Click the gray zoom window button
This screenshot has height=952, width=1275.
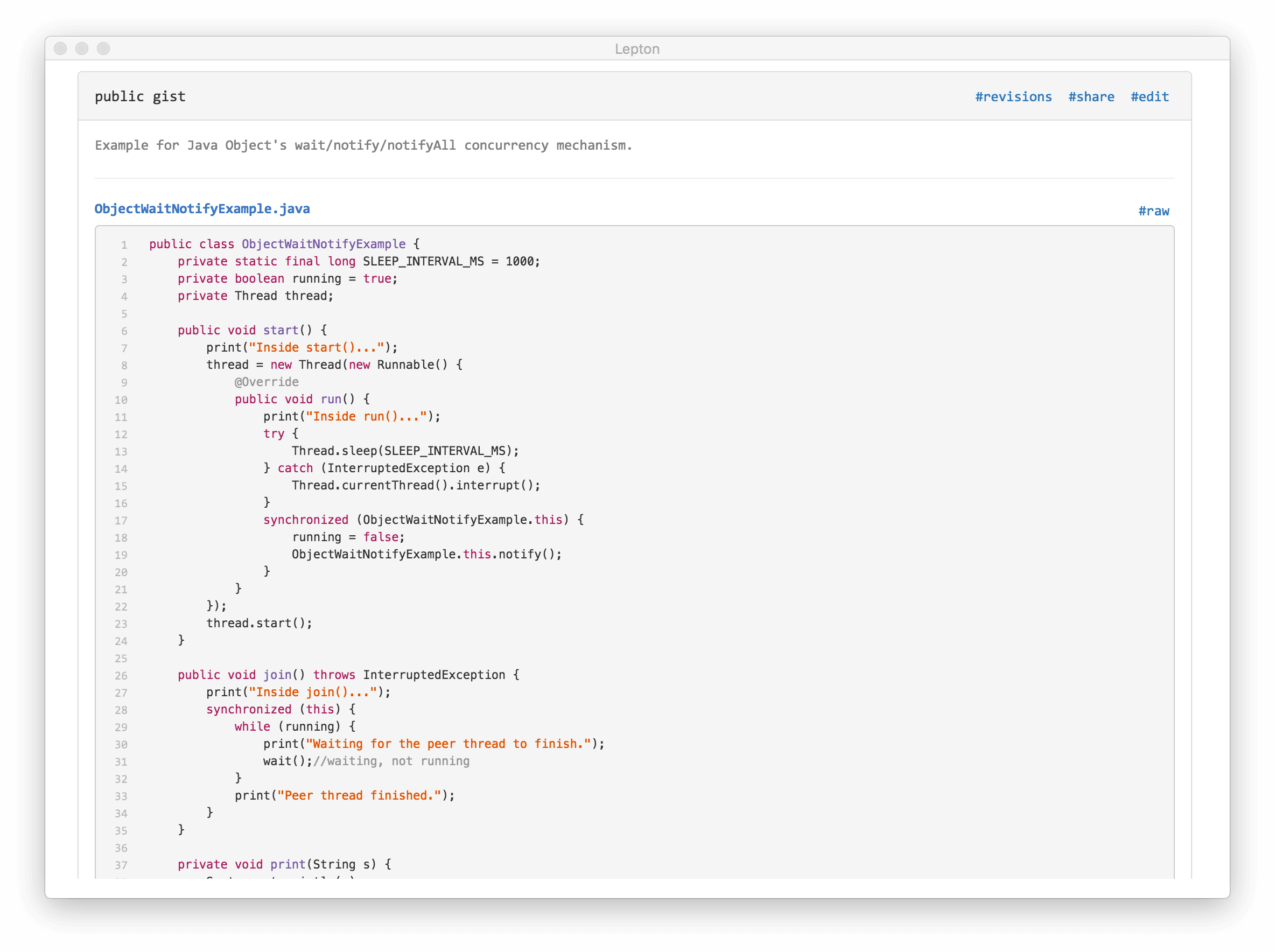(103, 48)
